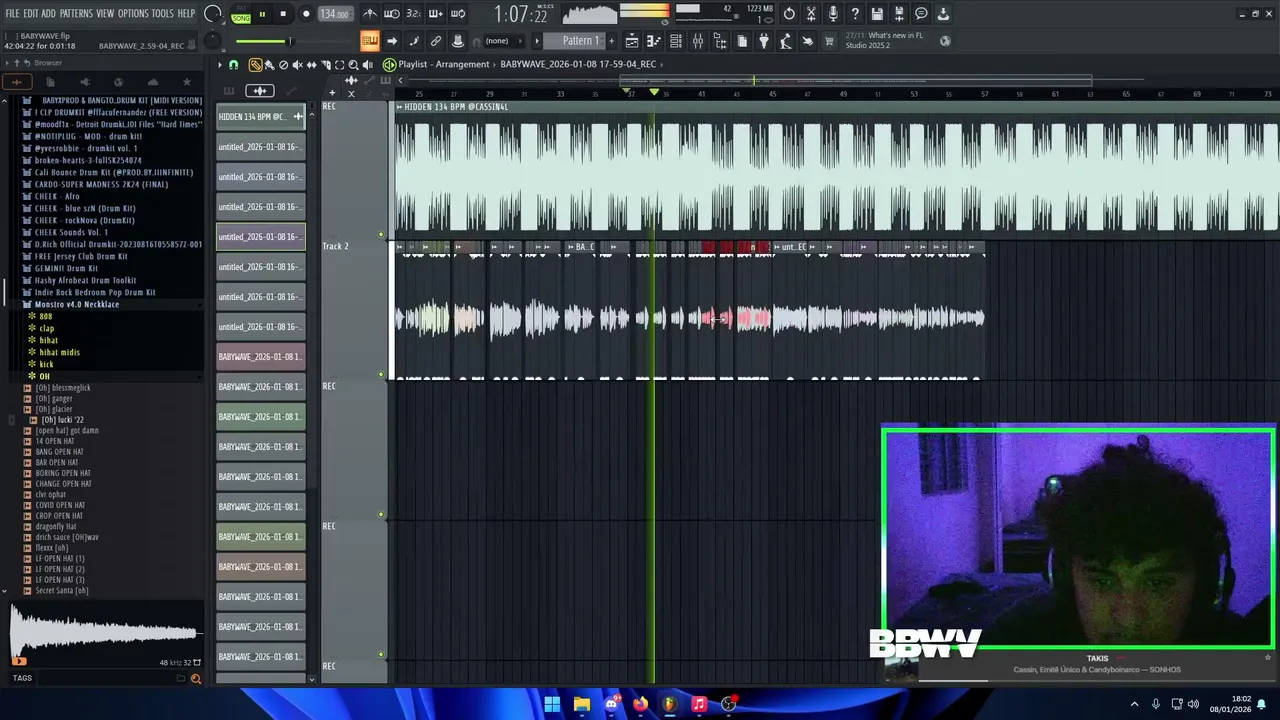1280x720 pixels.
Task: Toggle loop recording button
Action: (x=458, y=14)
